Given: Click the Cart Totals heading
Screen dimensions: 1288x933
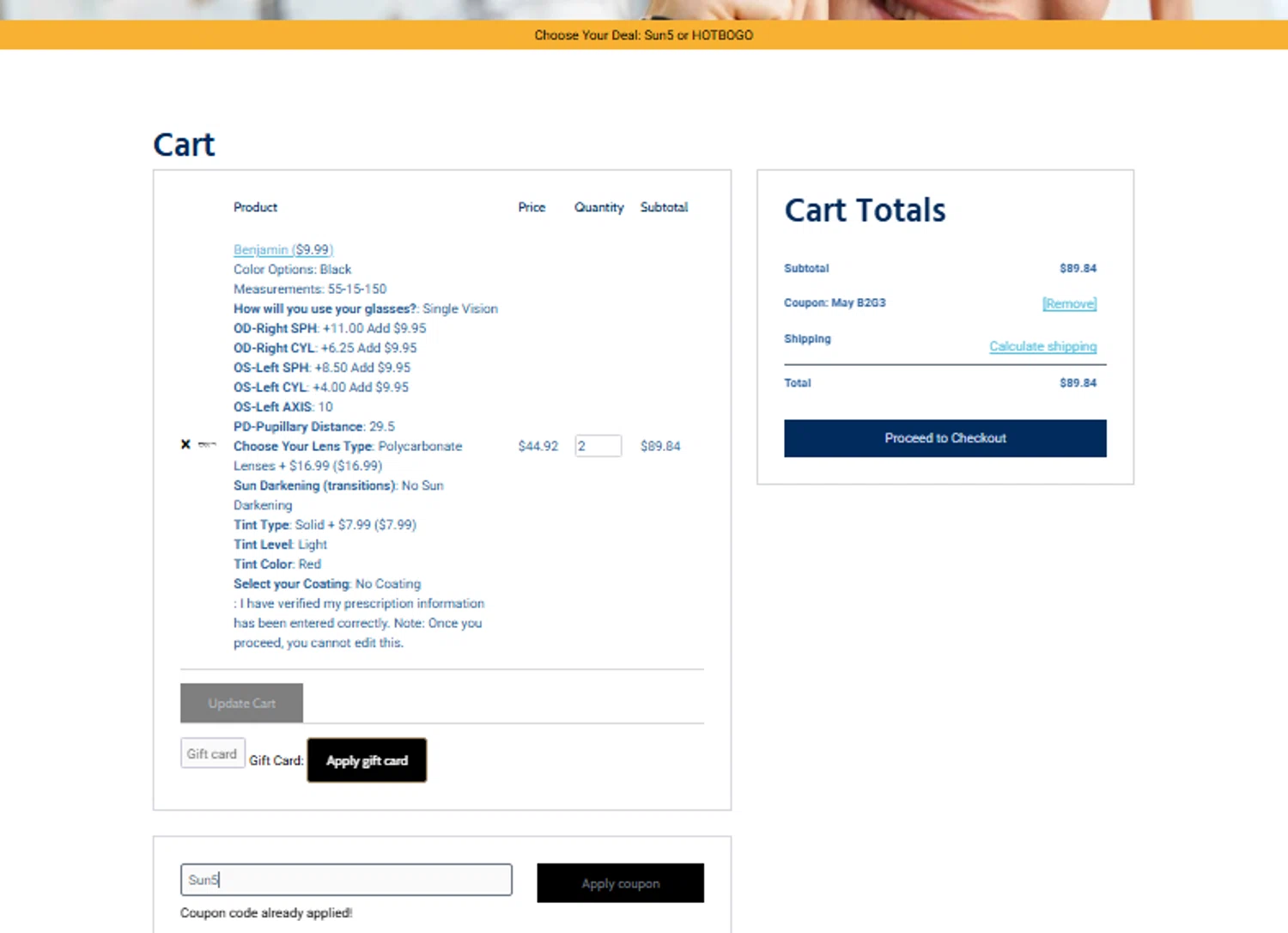Looking at the screenshot, I should point(865,210).
